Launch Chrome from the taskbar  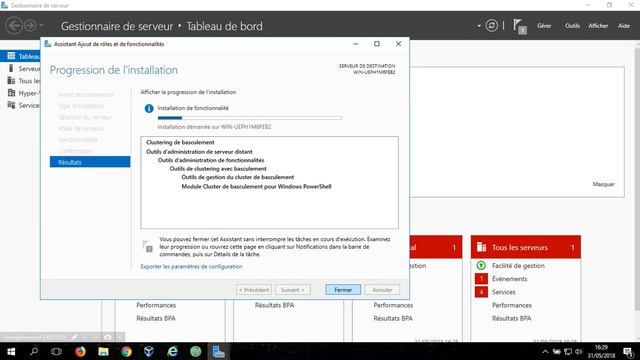[x=126, y=351]
